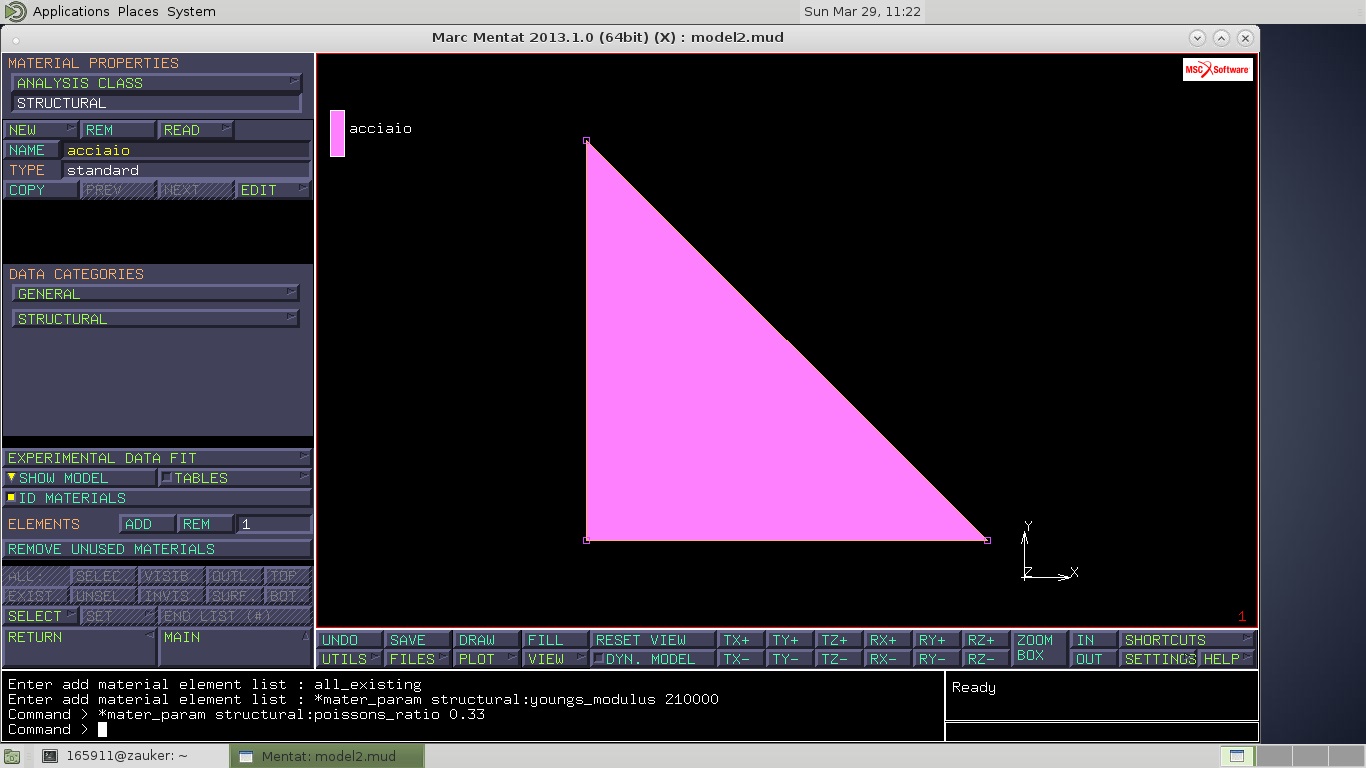The width and height of the screenshot is (1366, 768).
Task: Click RY- rotate button
Action: [x=936, y=659]
